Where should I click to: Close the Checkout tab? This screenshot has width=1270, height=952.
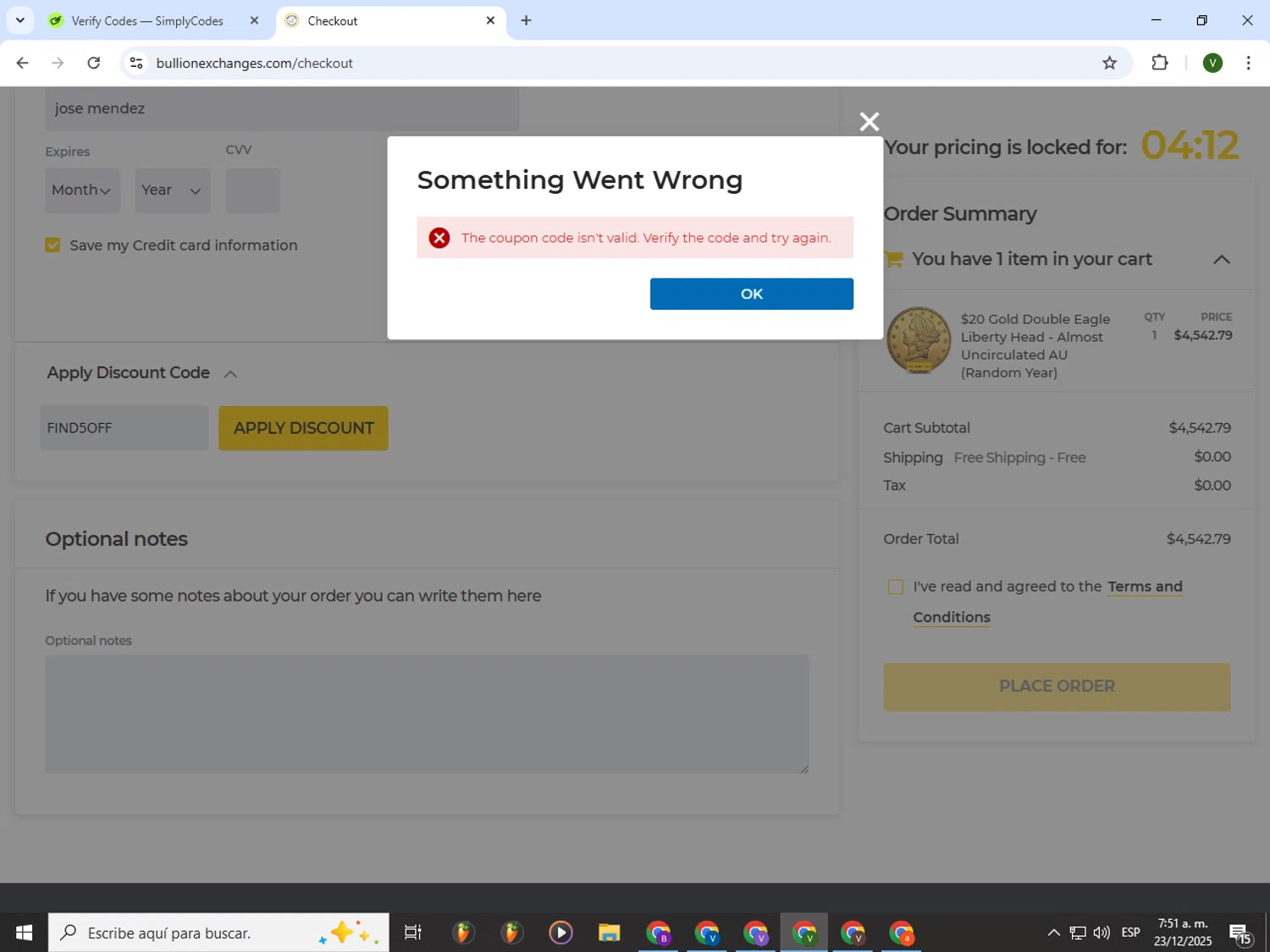490,20
